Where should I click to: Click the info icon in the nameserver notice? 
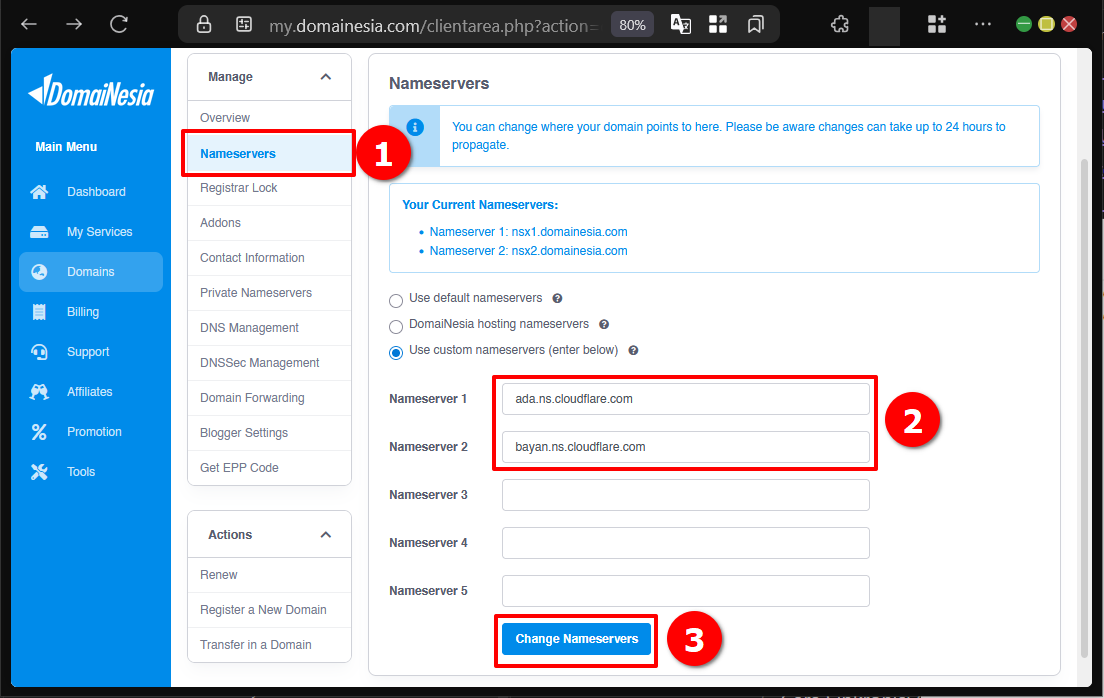tap(415, 127)
